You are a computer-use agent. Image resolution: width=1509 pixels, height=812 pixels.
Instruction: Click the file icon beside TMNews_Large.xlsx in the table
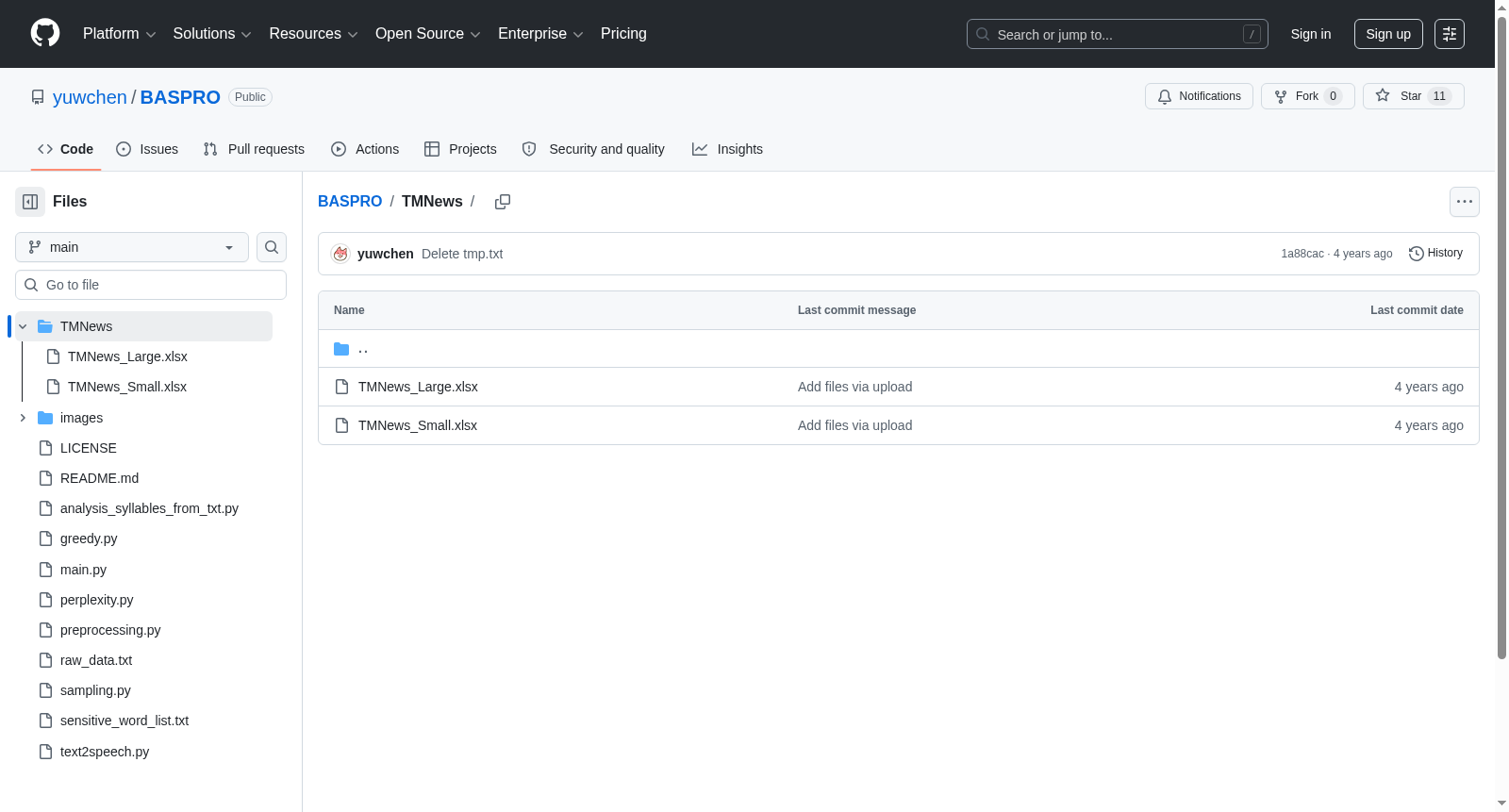342,387
